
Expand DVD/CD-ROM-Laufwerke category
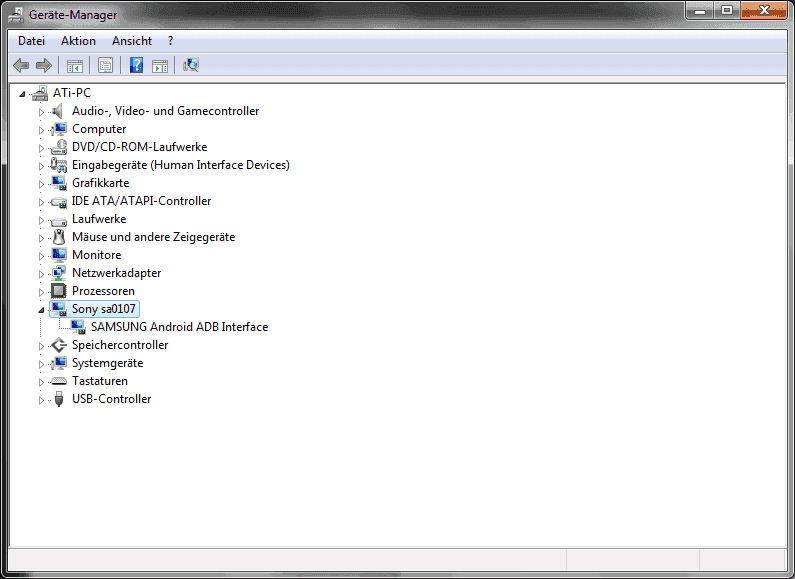42,148
